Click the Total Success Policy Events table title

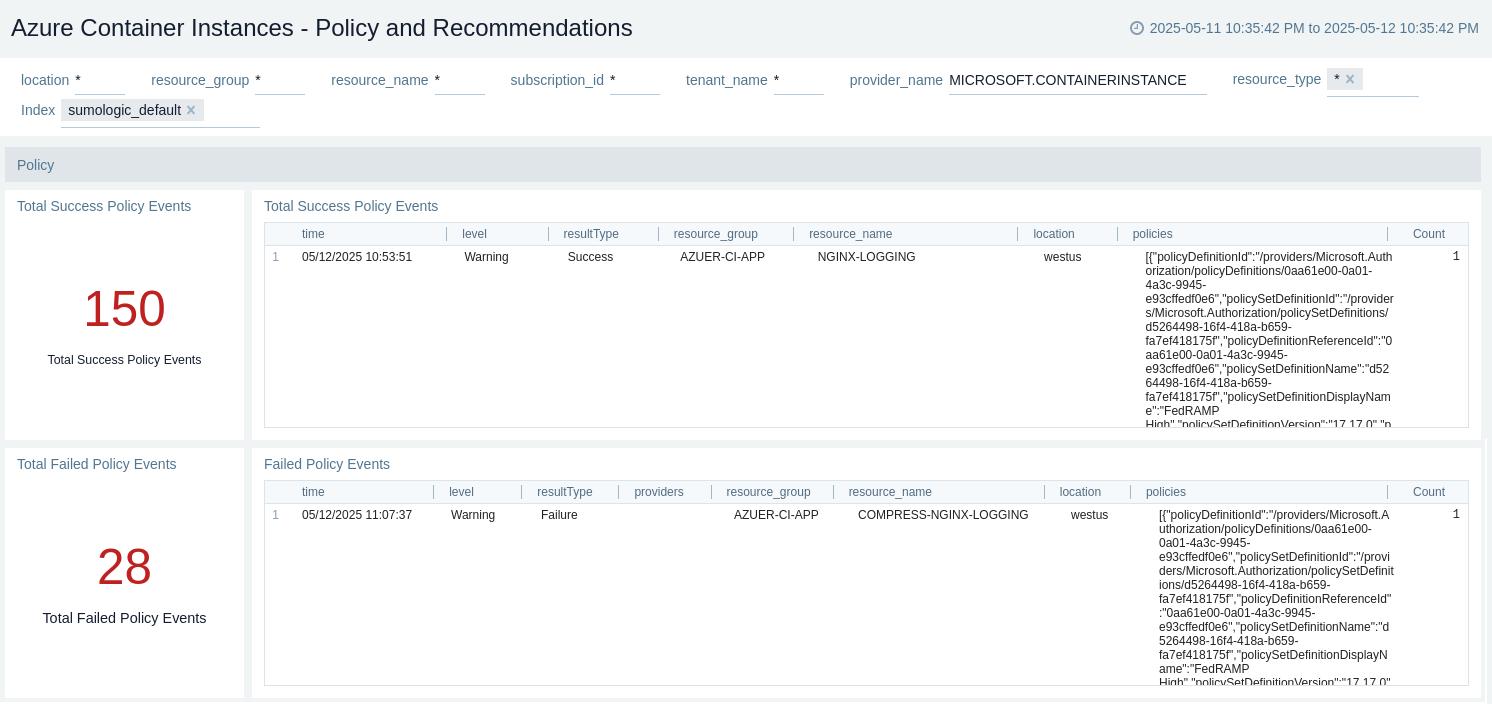pyautogui.click(x=351, y=206)
